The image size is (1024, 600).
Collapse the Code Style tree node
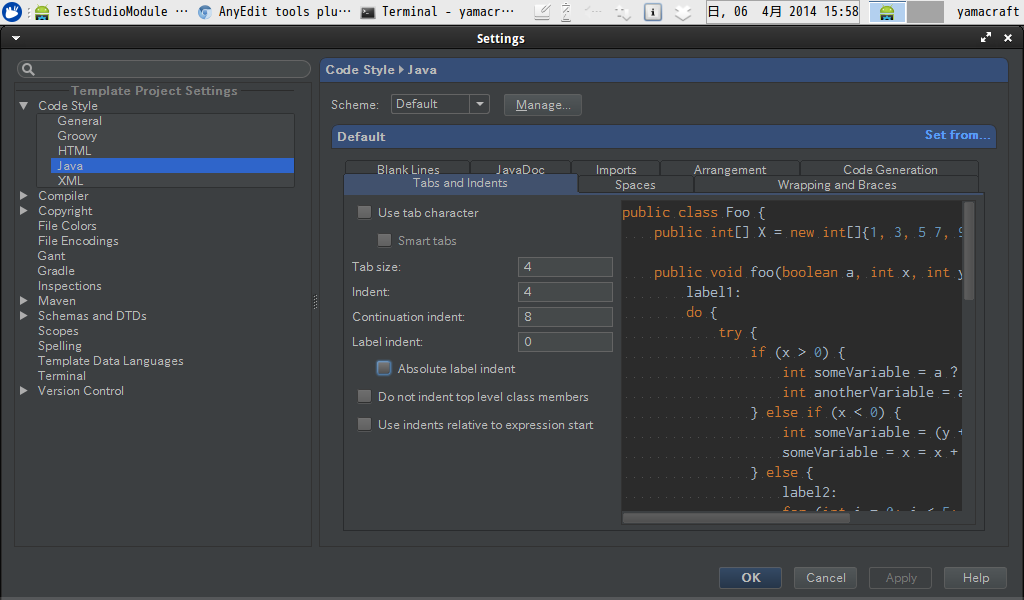click(24, 105)
